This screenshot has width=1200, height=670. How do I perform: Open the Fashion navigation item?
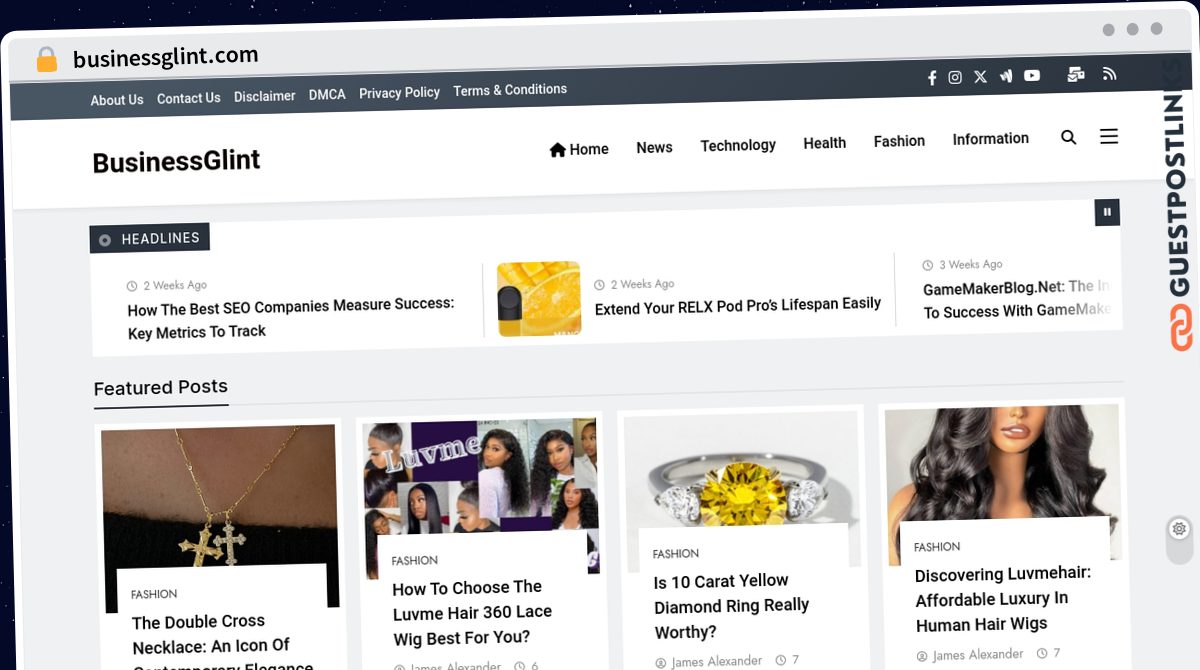coord(899,141)
